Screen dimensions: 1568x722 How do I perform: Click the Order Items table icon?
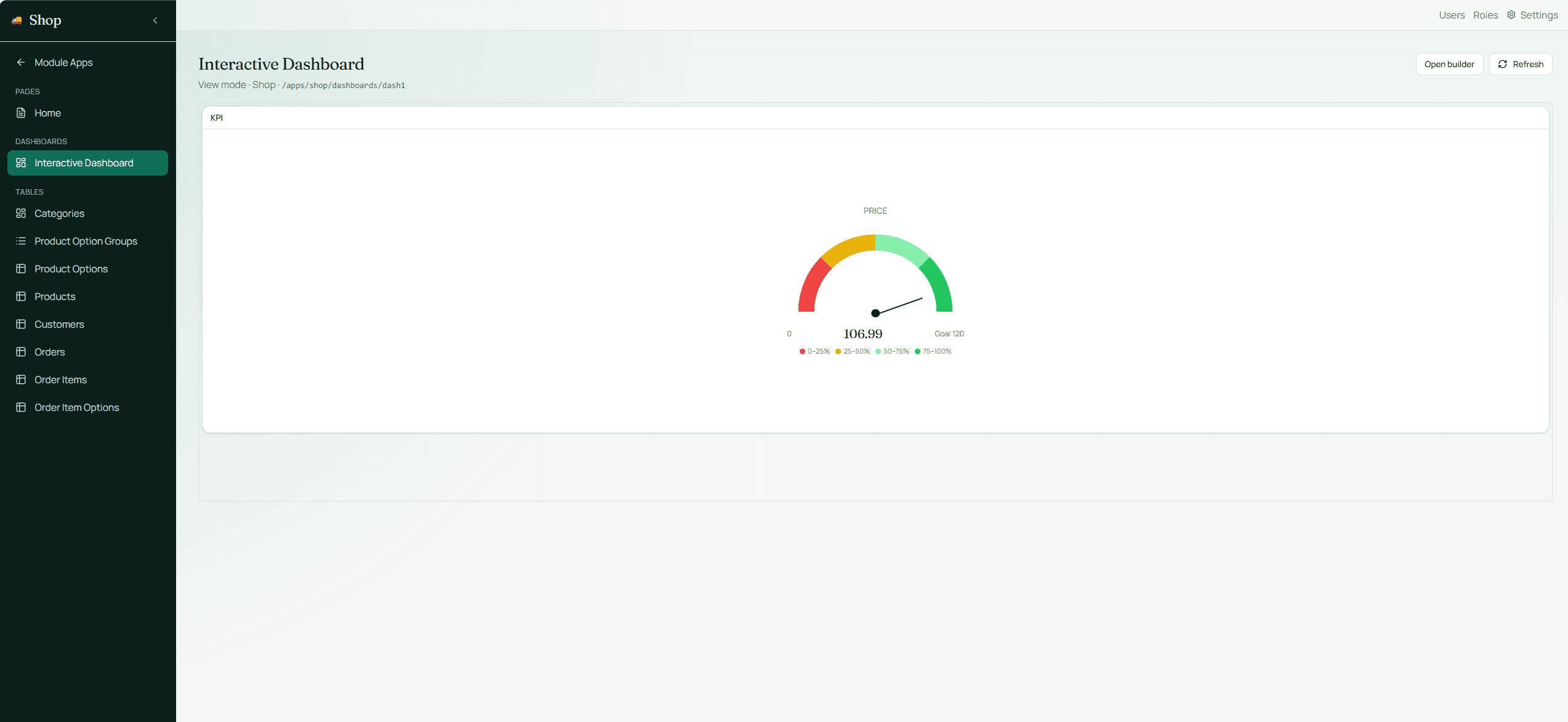(x=21, y=379)
